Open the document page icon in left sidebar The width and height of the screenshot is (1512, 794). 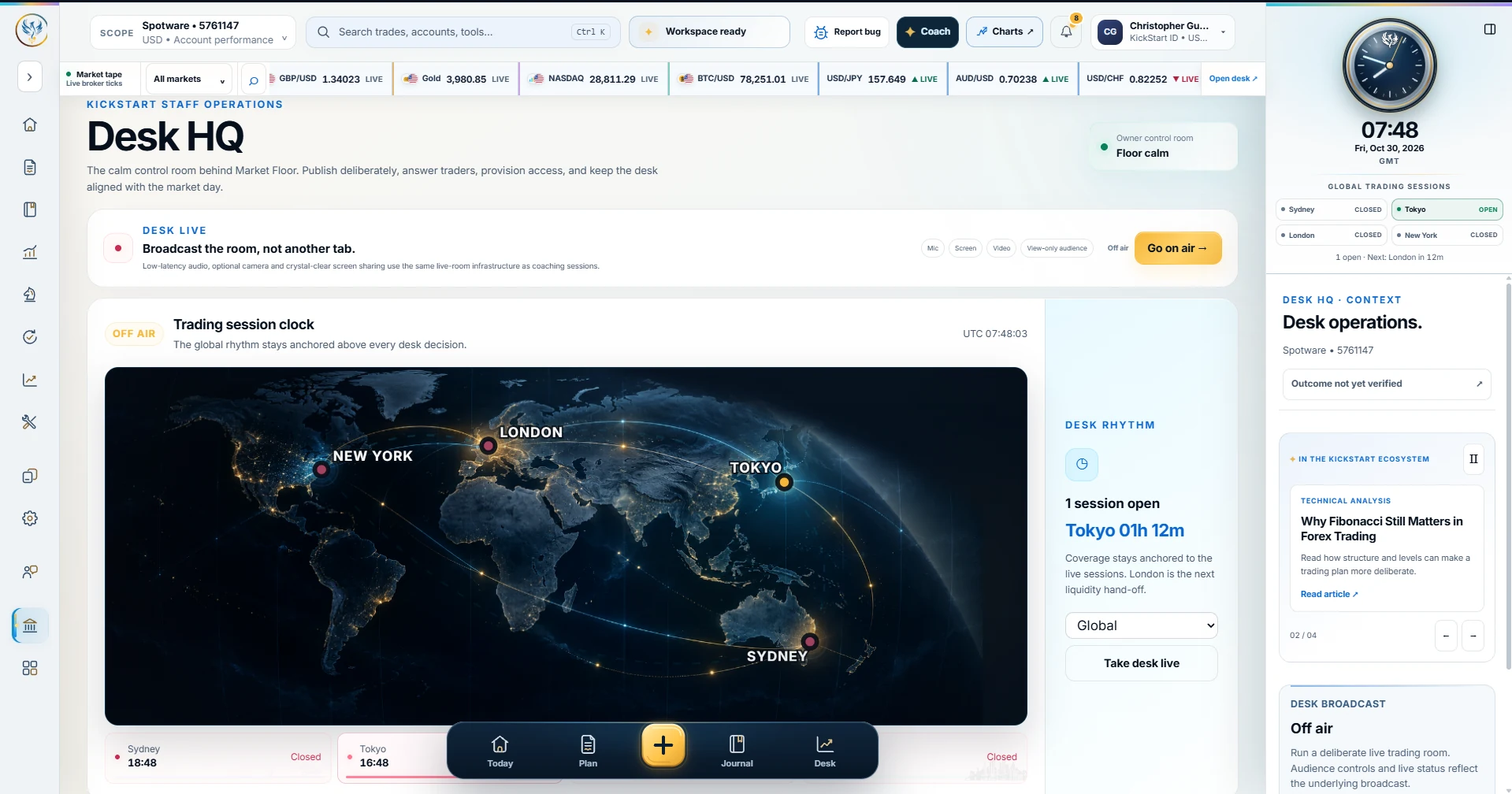30,167
